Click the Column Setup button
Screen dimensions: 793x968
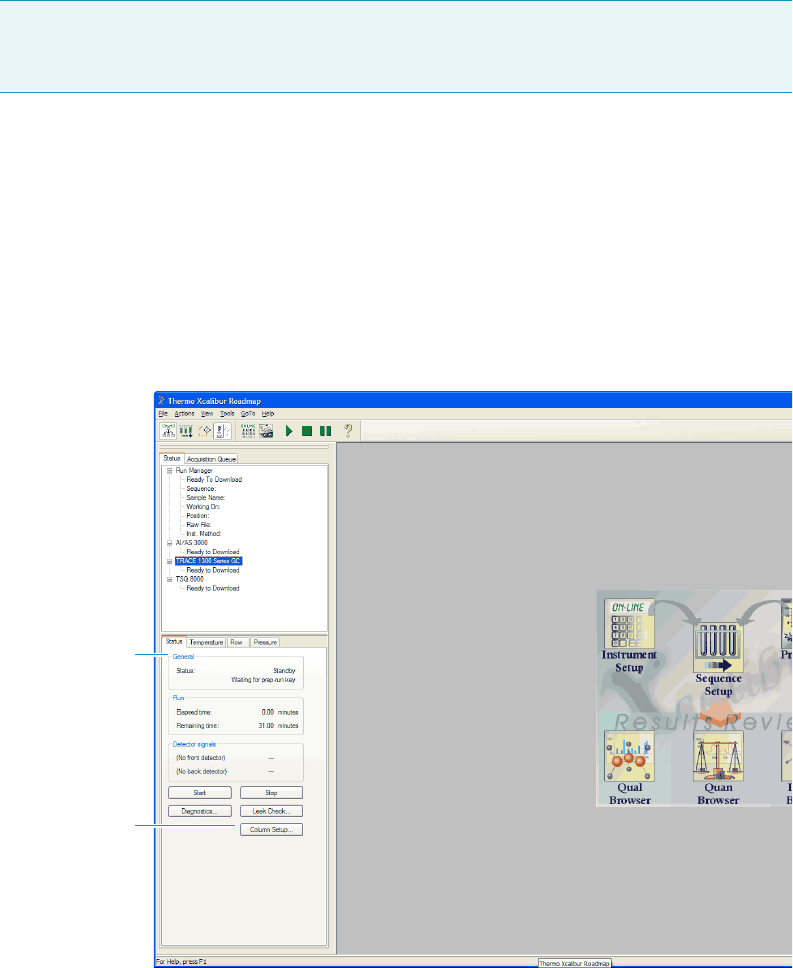272,830
